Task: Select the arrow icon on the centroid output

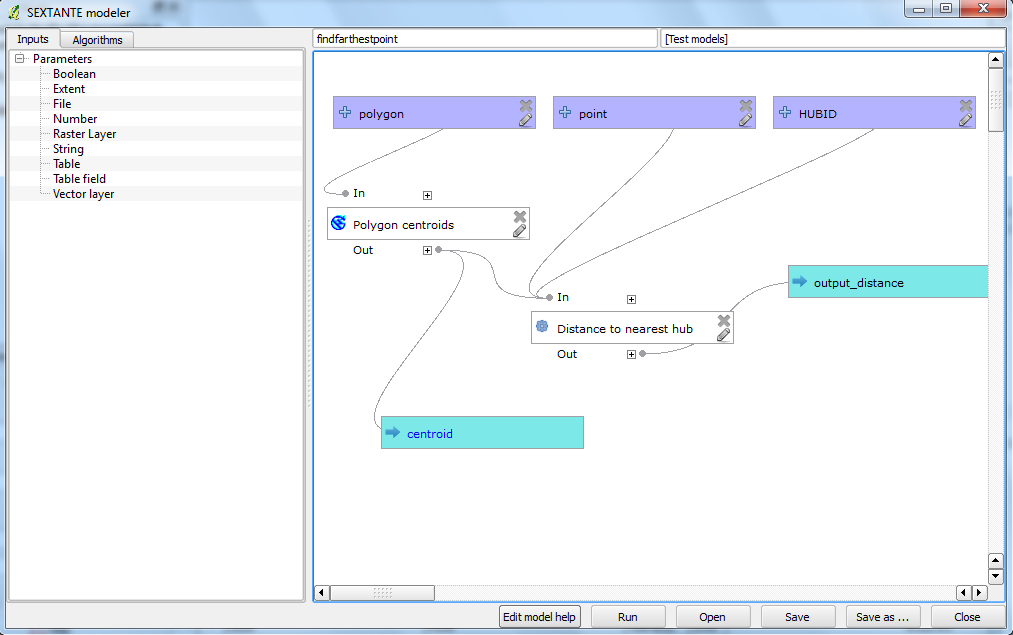Action: pyautogui.click(x=394, y=432)
